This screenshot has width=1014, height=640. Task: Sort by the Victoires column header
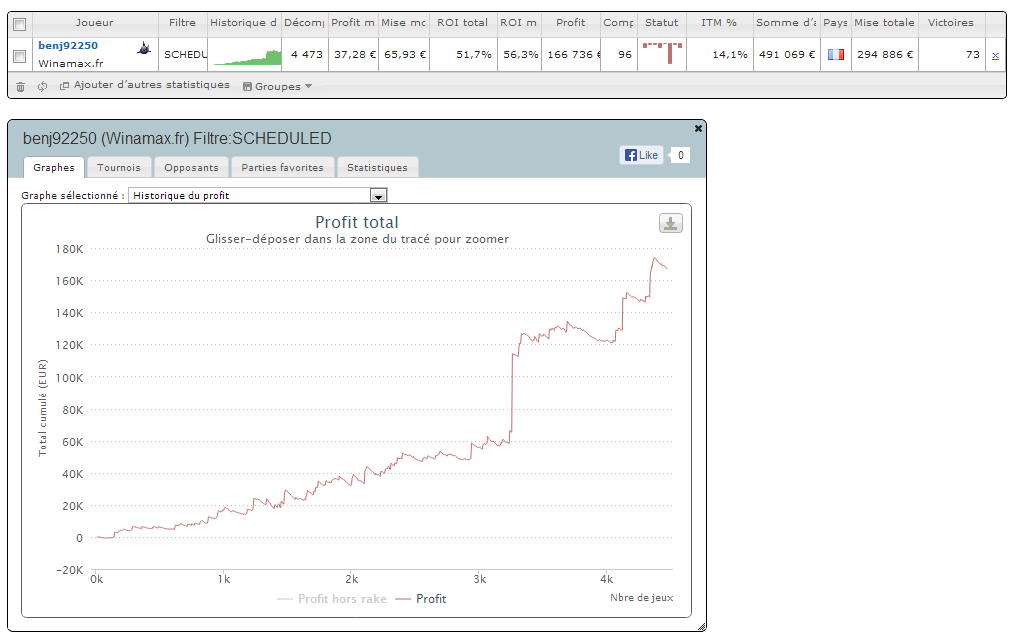(951, 23)
